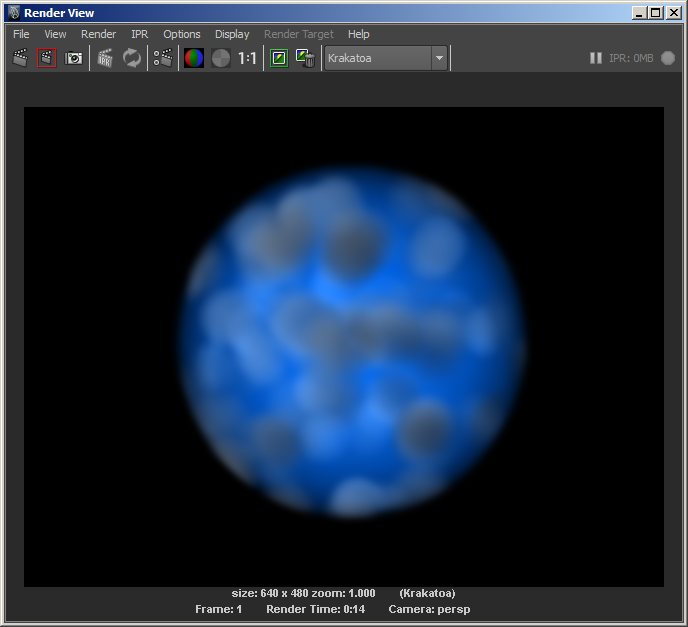This screenshot has width=688, height=627.
Task: Click the 'Render Time: 0:14' status text
Action: [315, 609]
